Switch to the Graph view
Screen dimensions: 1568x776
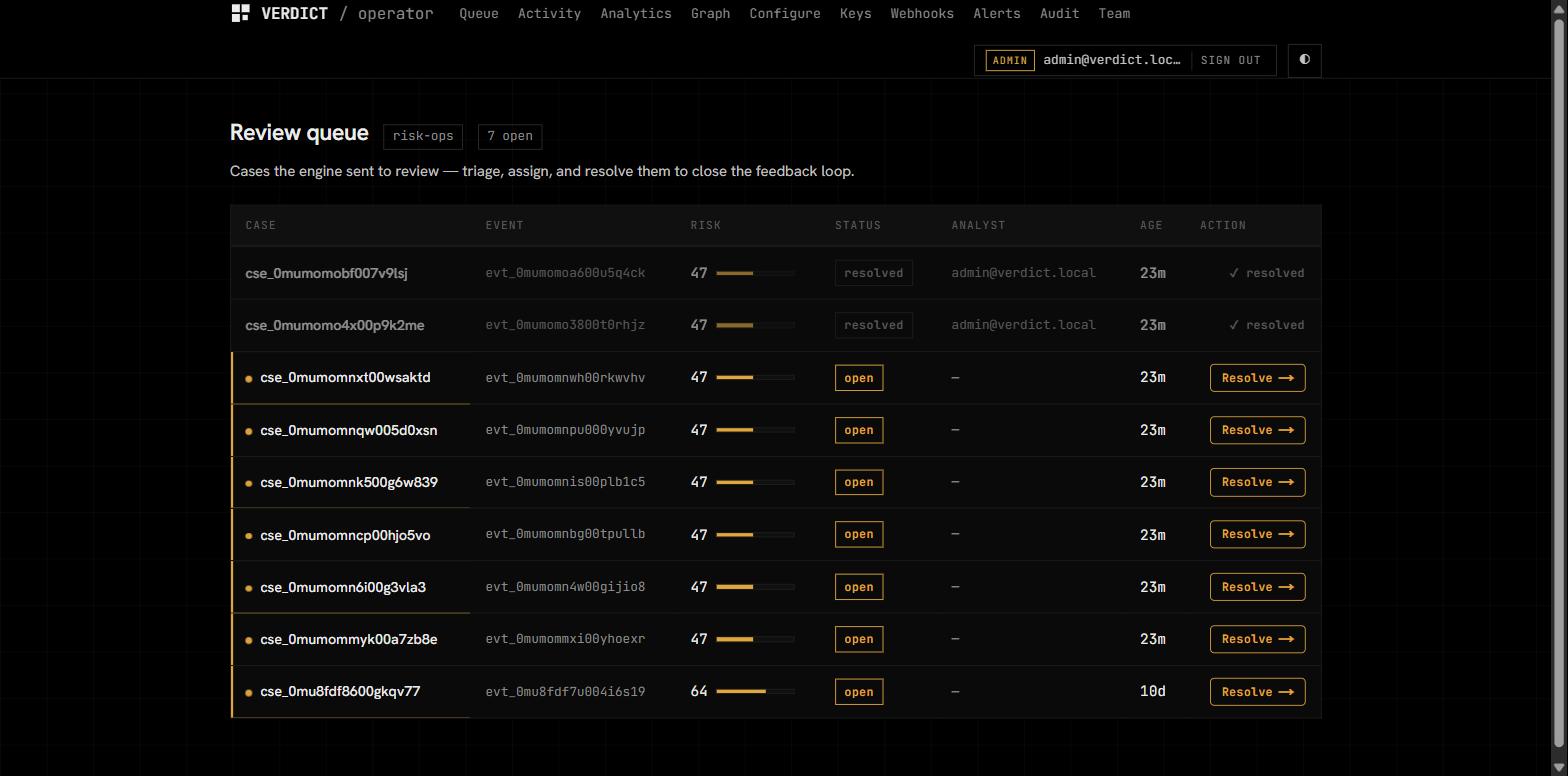point(710,14)
